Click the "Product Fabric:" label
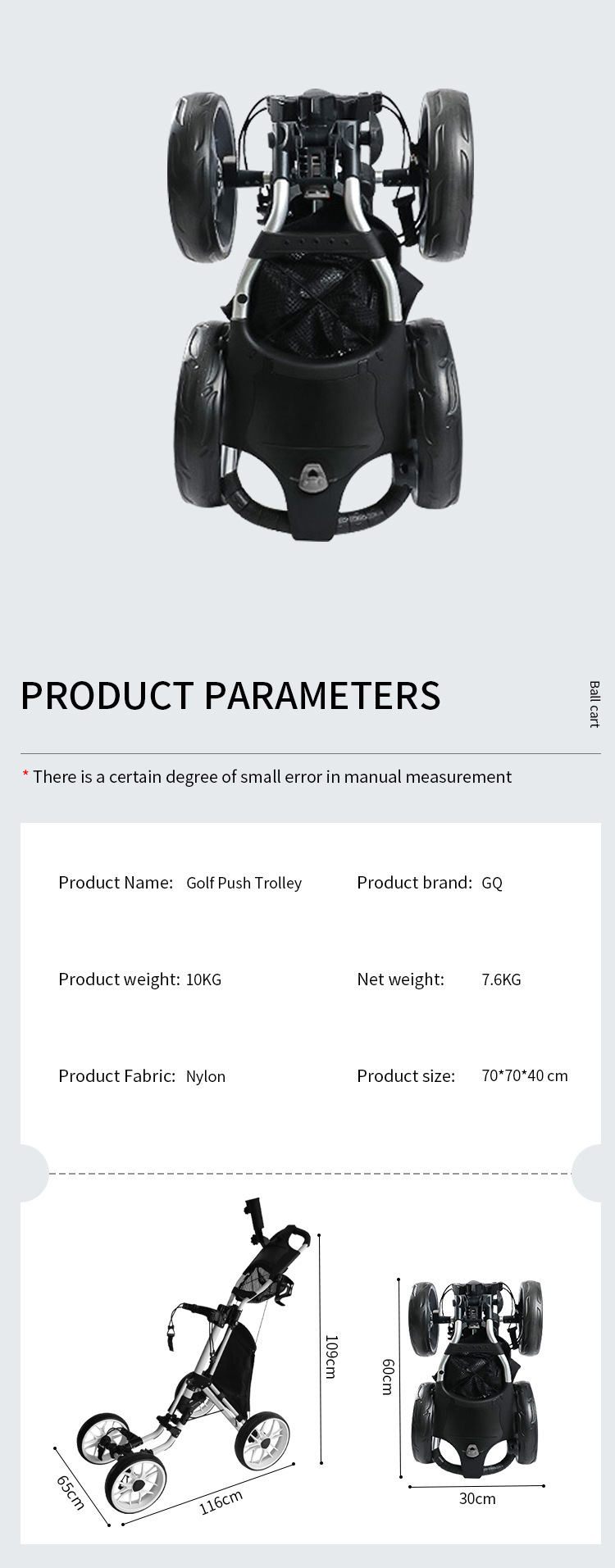Image resolution: width=615 pixels, height=1568 pixels. click(117, 1076)
